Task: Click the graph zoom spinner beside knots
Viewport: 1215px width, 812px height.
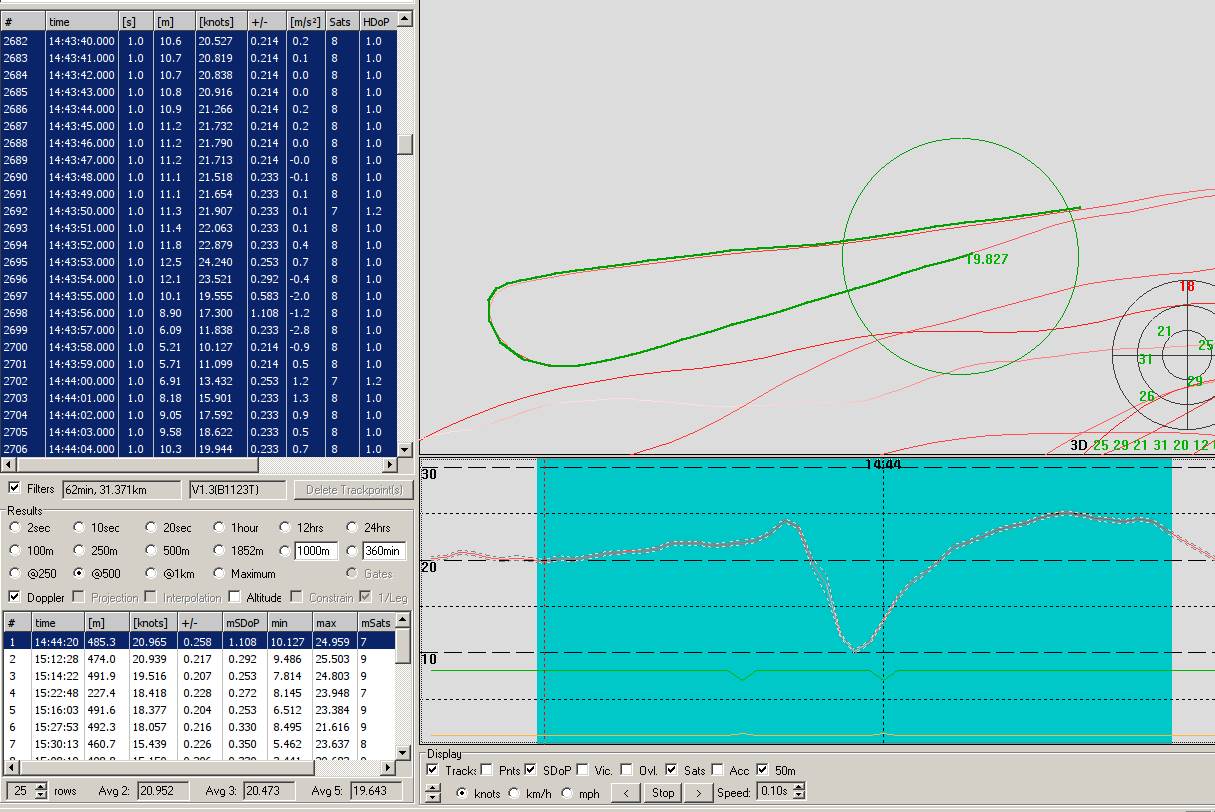Action: pos(433,793)
